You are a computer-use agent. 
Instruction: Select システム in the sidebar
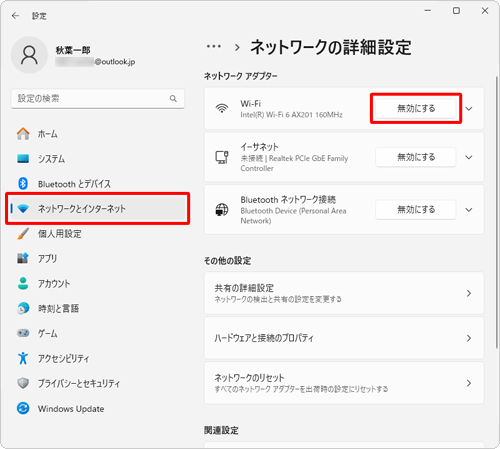click(98, 159)
